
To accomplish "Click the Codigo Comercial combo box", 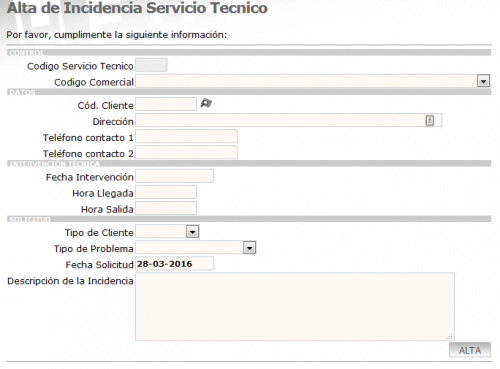I will [x=313, y=81].
